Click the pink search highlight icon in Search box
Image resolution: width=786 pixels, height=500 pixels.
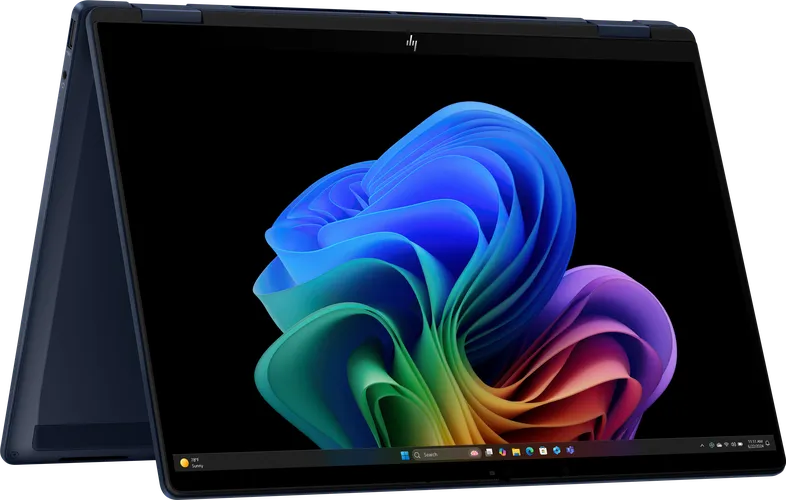pyautogui.click(x=474, y=453)
